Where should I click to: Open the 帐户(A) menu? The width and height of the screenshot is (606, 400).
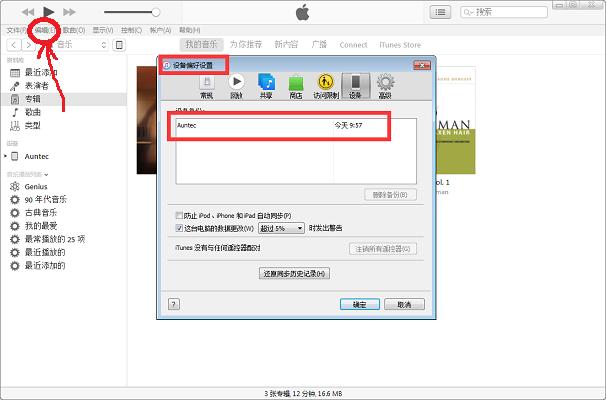(x=160, y=30)
